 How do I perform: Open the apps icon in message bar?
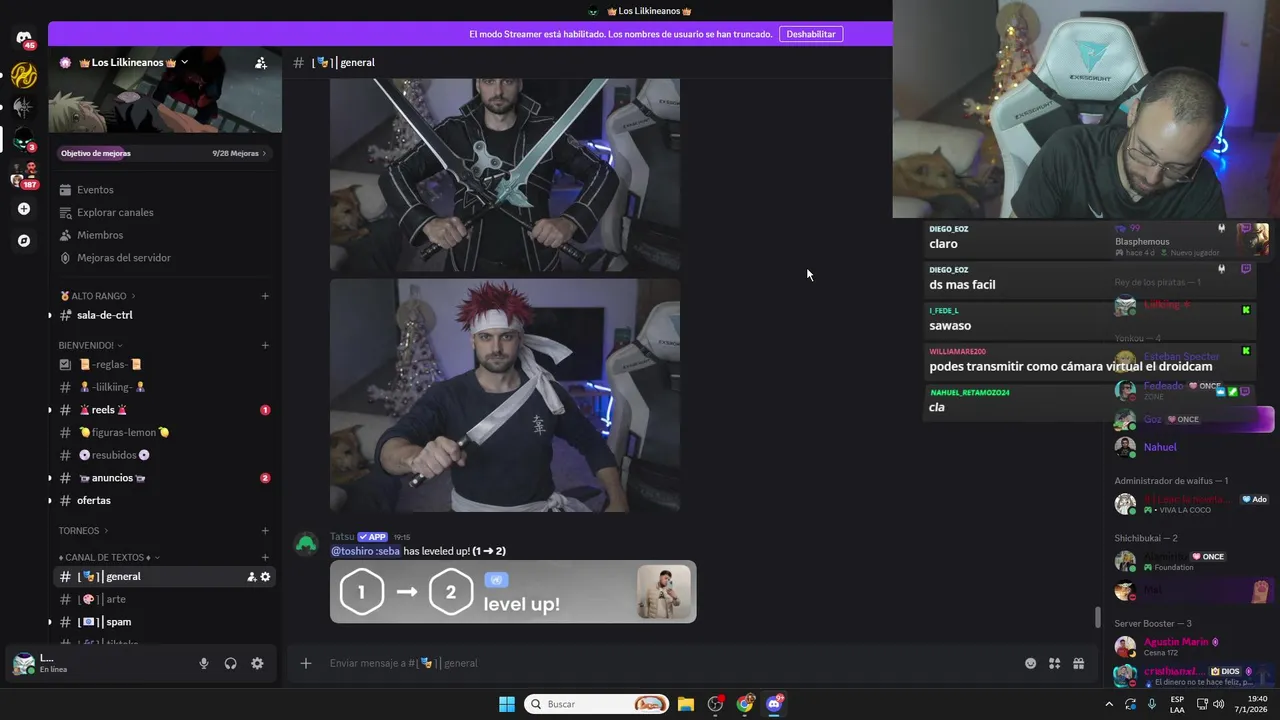[x=1054, y=663]
